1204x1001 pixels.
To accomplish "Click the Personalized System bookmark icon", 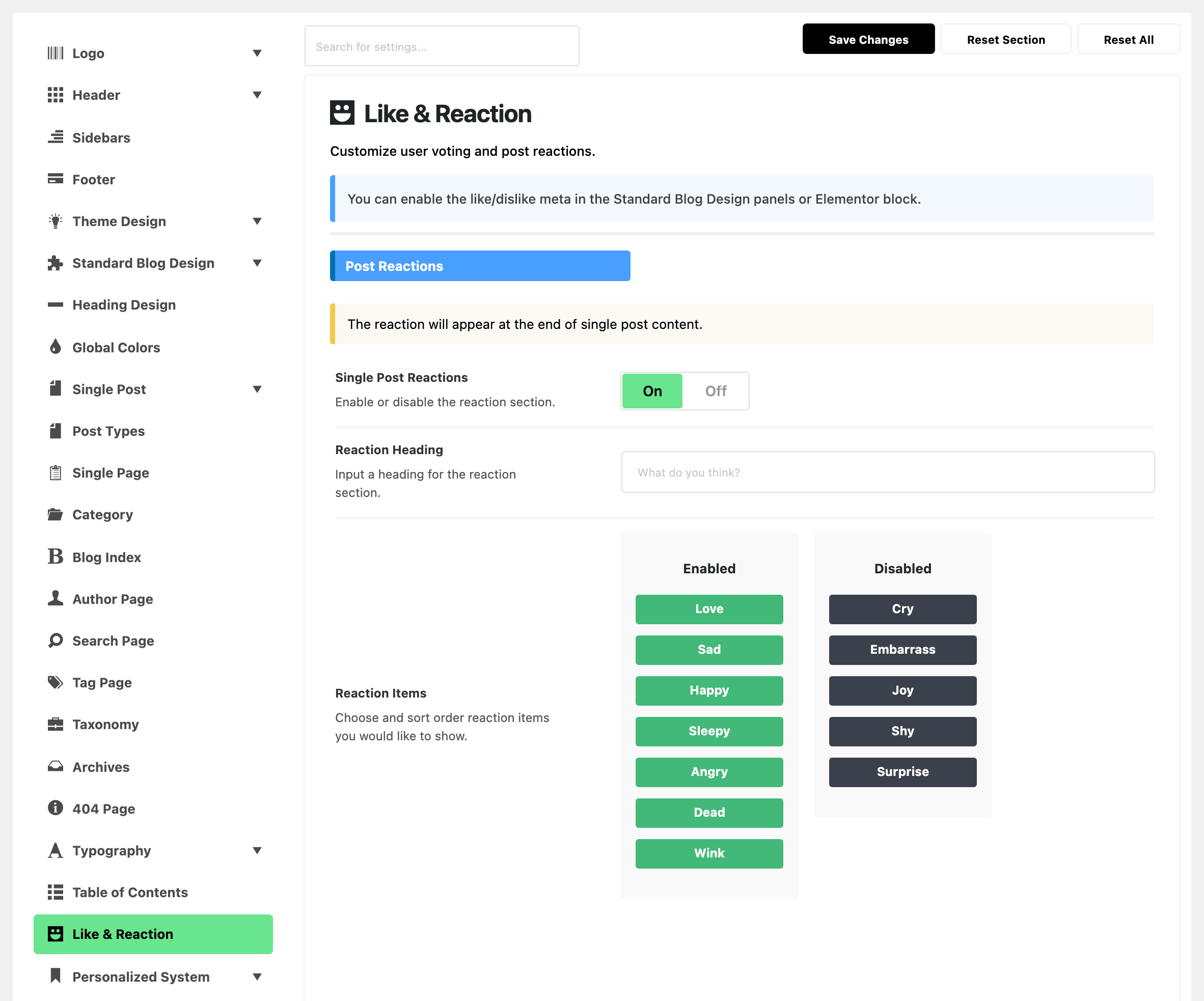I will click(x=55, y=975).
